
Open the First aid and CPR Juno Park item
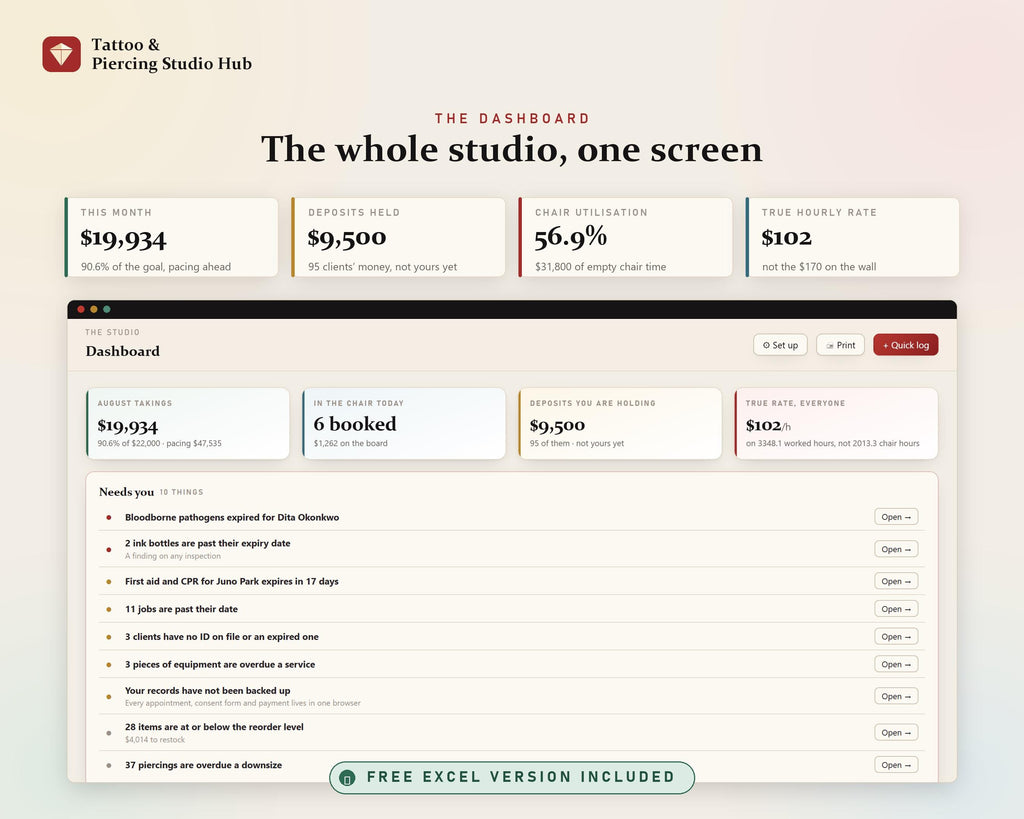point(896,581)
